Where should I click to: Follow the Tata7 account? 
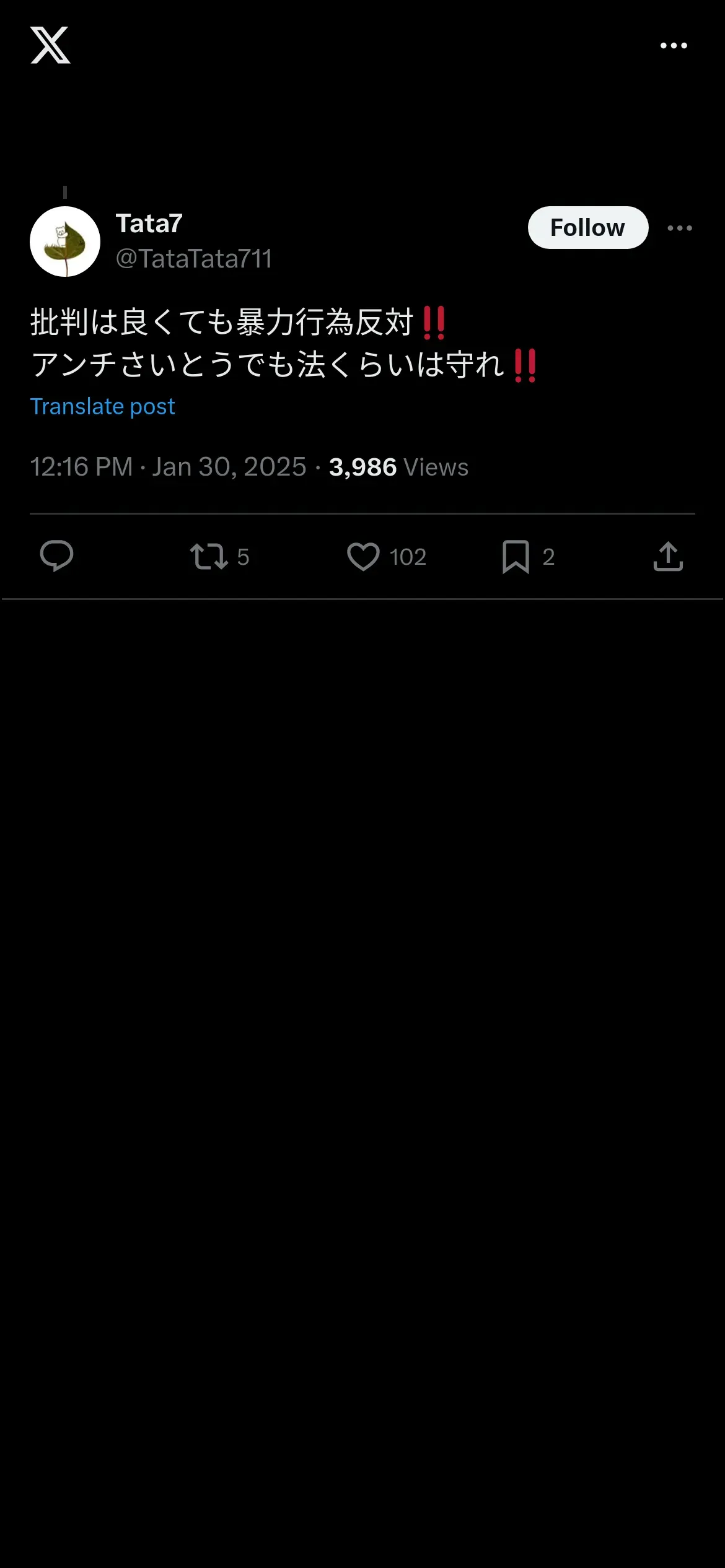(x=587, y=228)
